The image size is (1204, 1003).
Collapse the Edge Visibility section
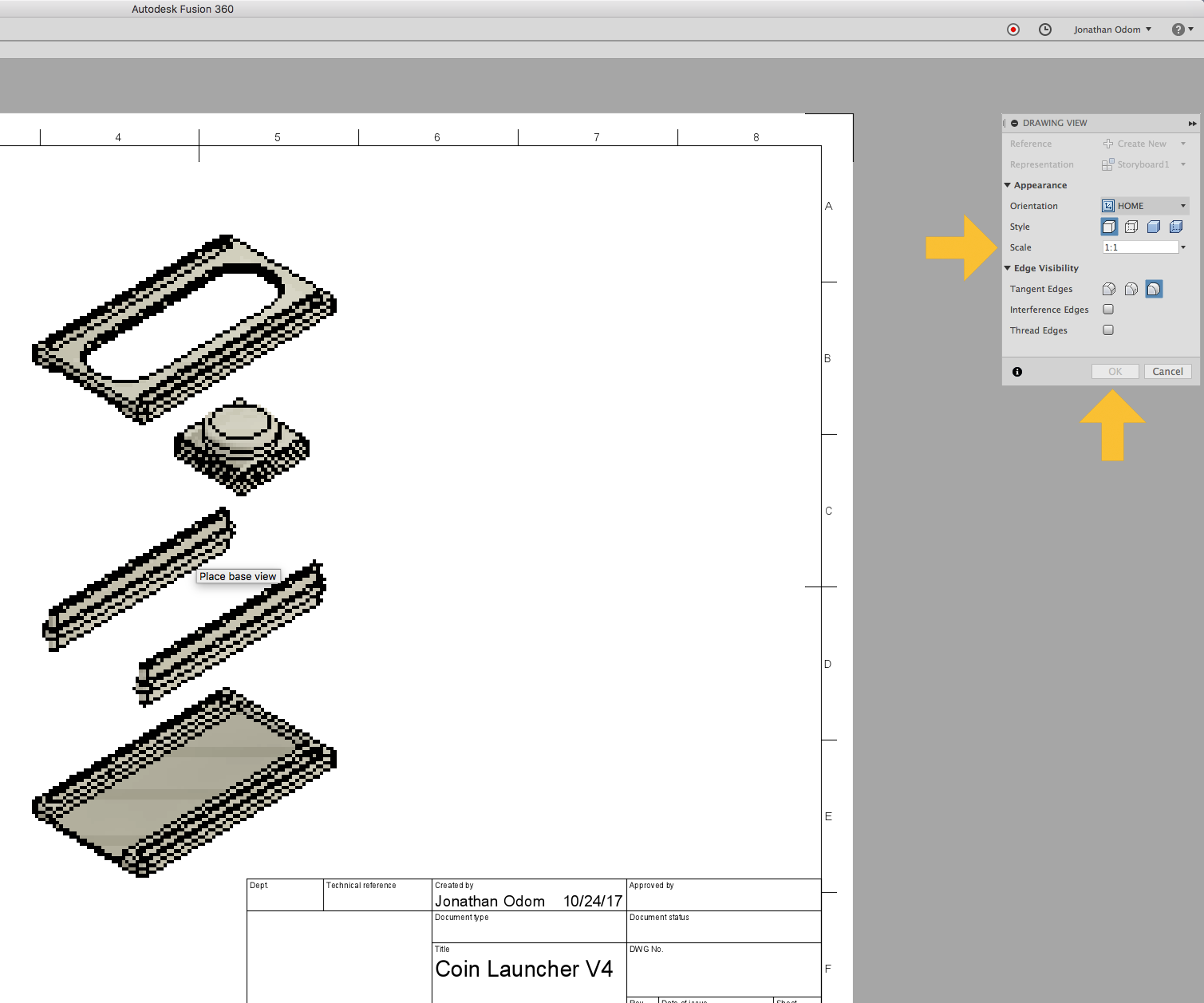(x=1008, y=268)
